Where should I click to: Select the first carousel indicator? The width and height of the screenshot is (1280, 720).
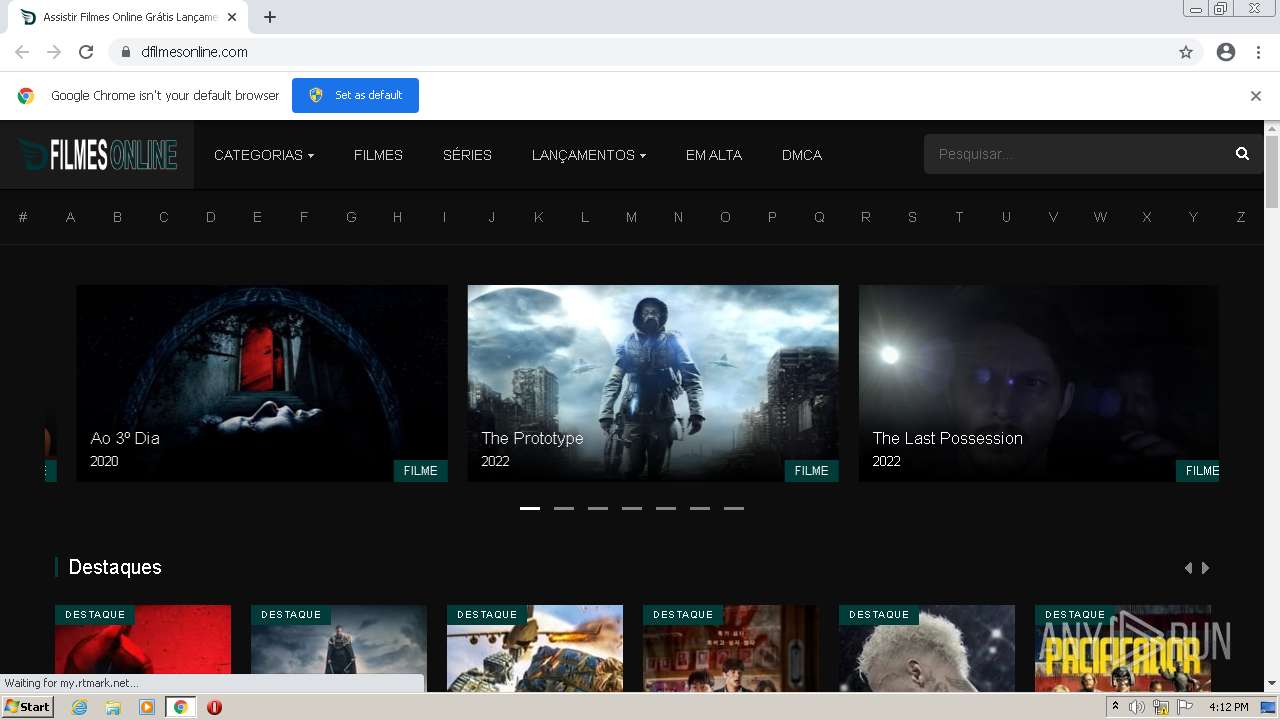point(530,508)
